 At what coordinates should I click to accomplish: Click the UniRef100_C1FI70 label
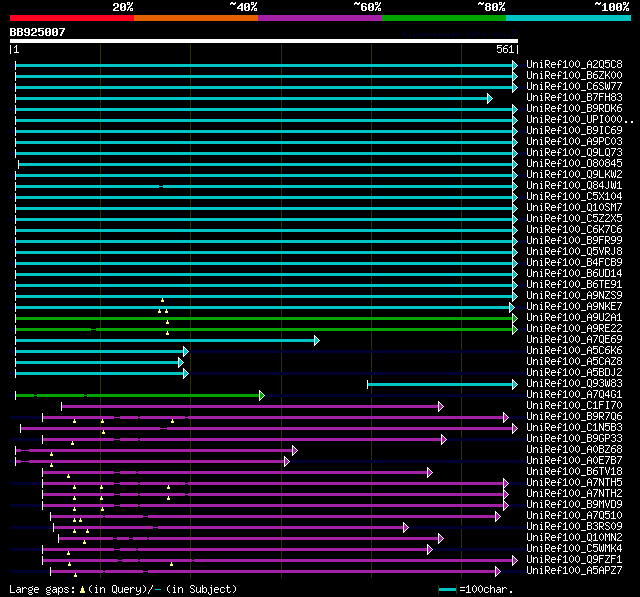(574, 406)
